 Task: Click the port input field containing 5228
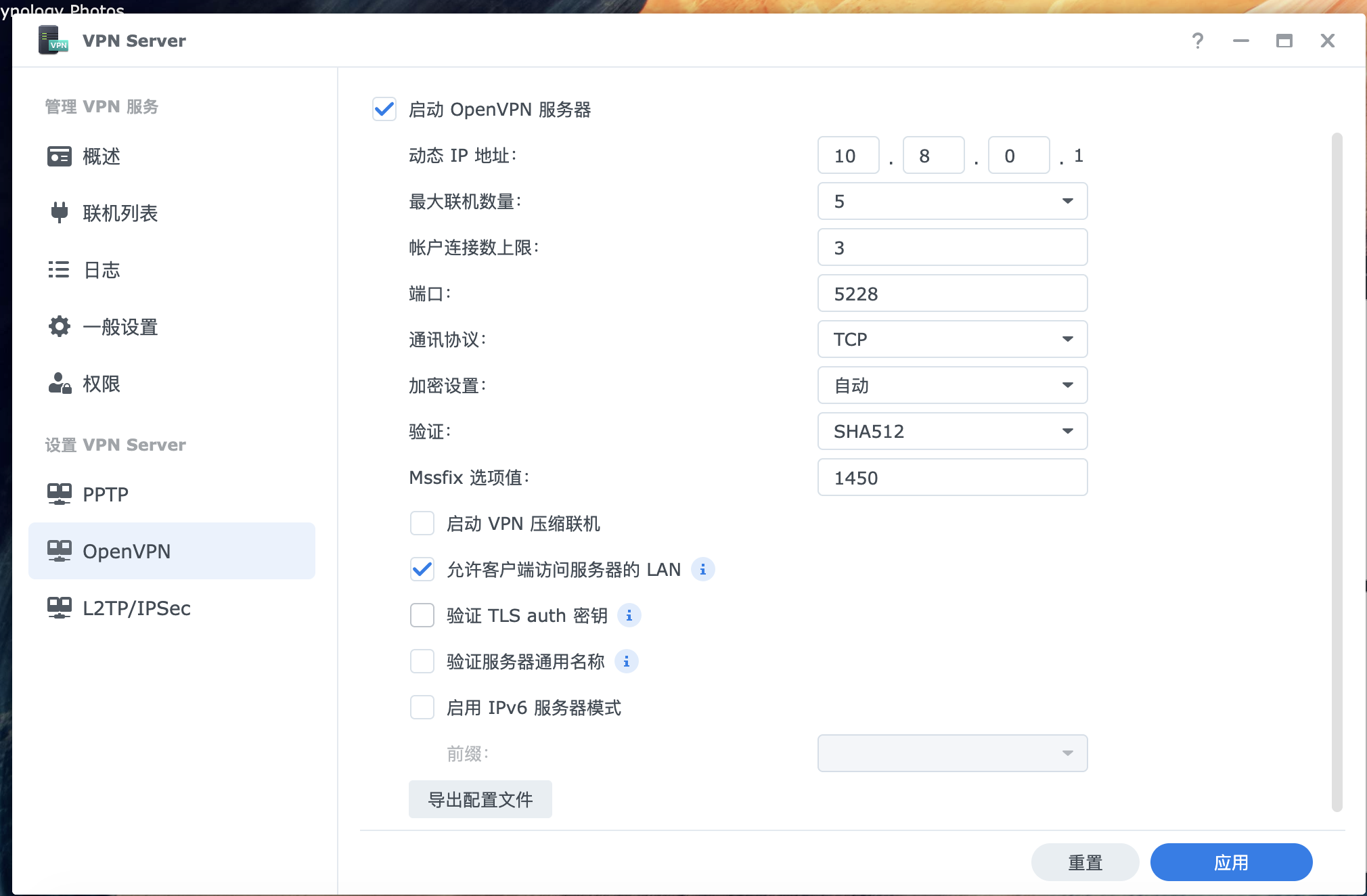point(951,294)
